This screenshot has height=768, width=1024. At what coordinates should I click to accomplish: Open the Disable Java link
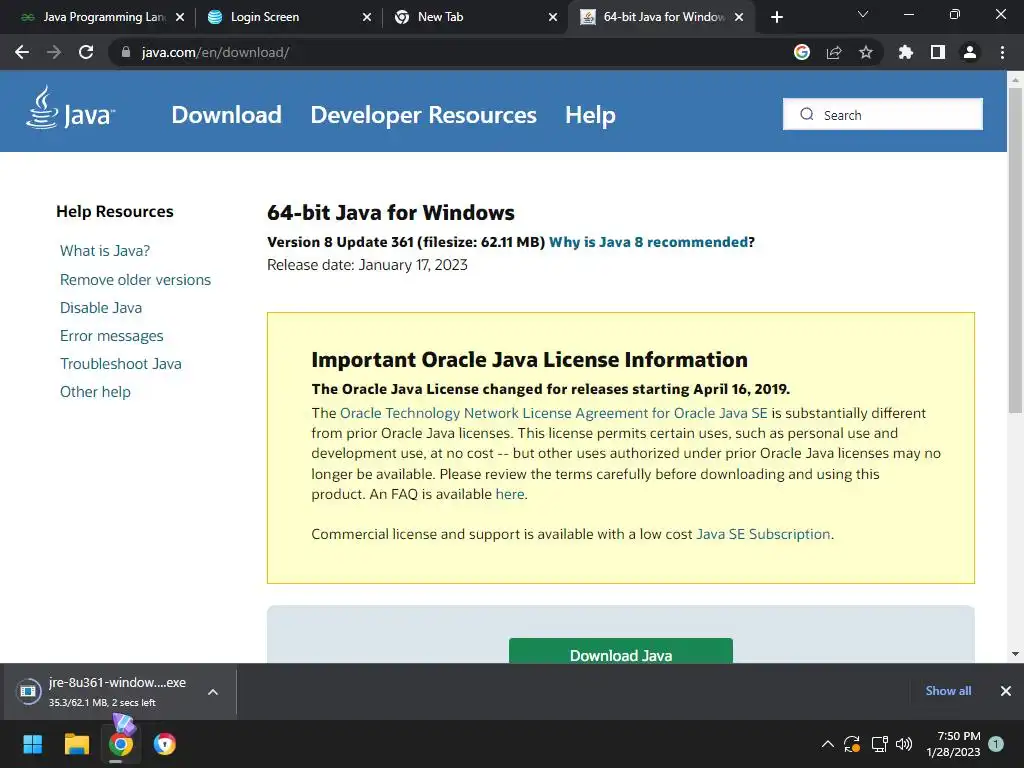101,308
